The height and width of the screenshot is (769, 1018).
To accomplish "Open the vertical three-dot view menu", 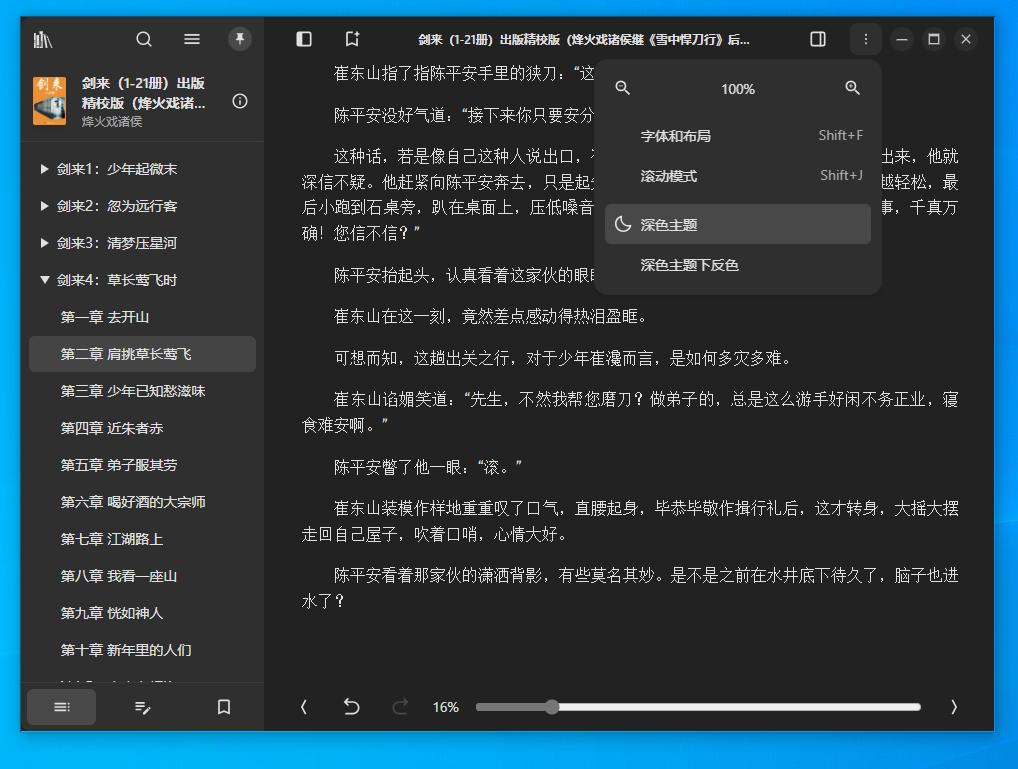I will (x=865, y=40).
